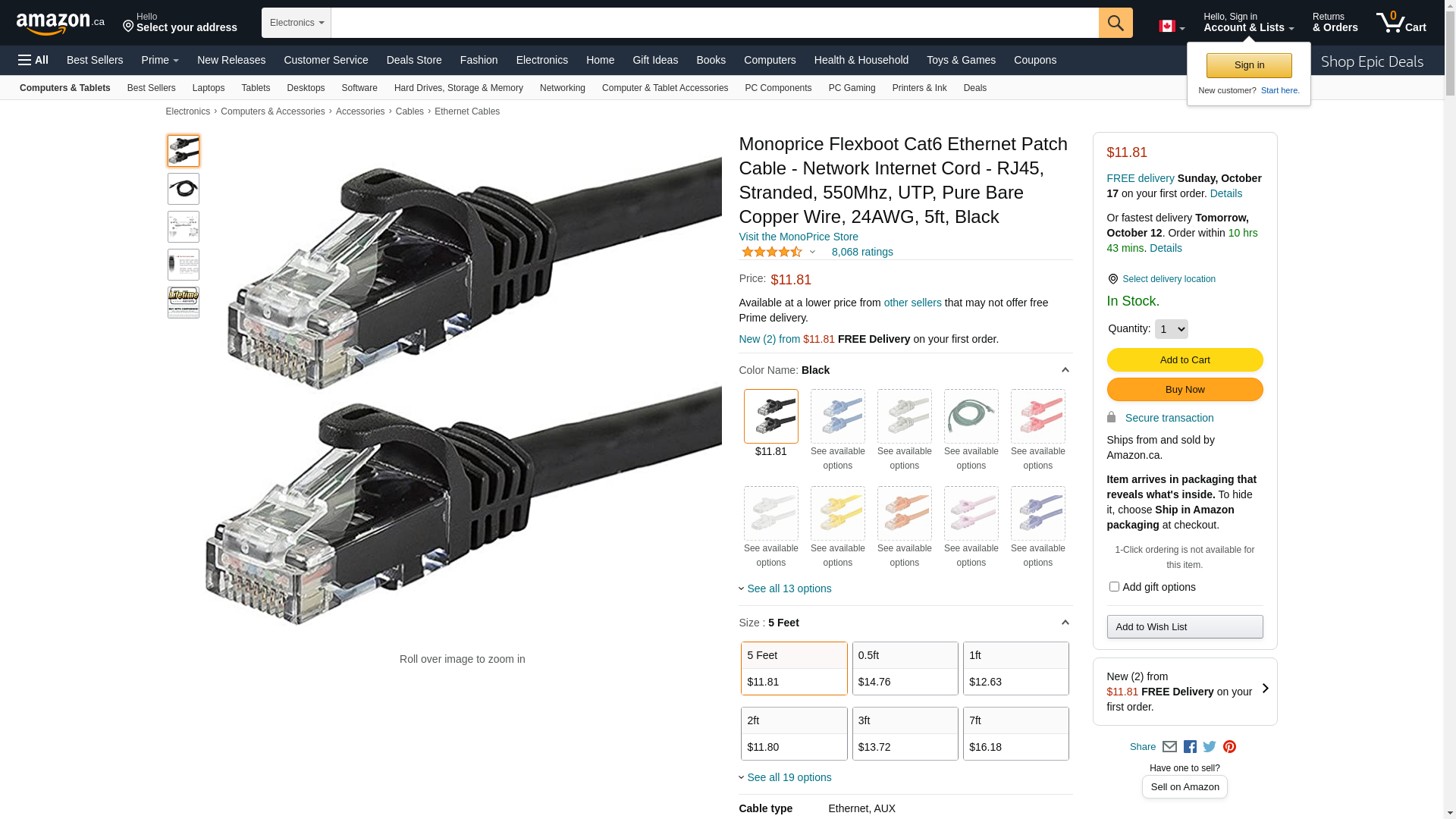This screenshot has width=1456, height=819.
Task: Open the Electronics search category dropdown
Action: [x=297, y=23]
